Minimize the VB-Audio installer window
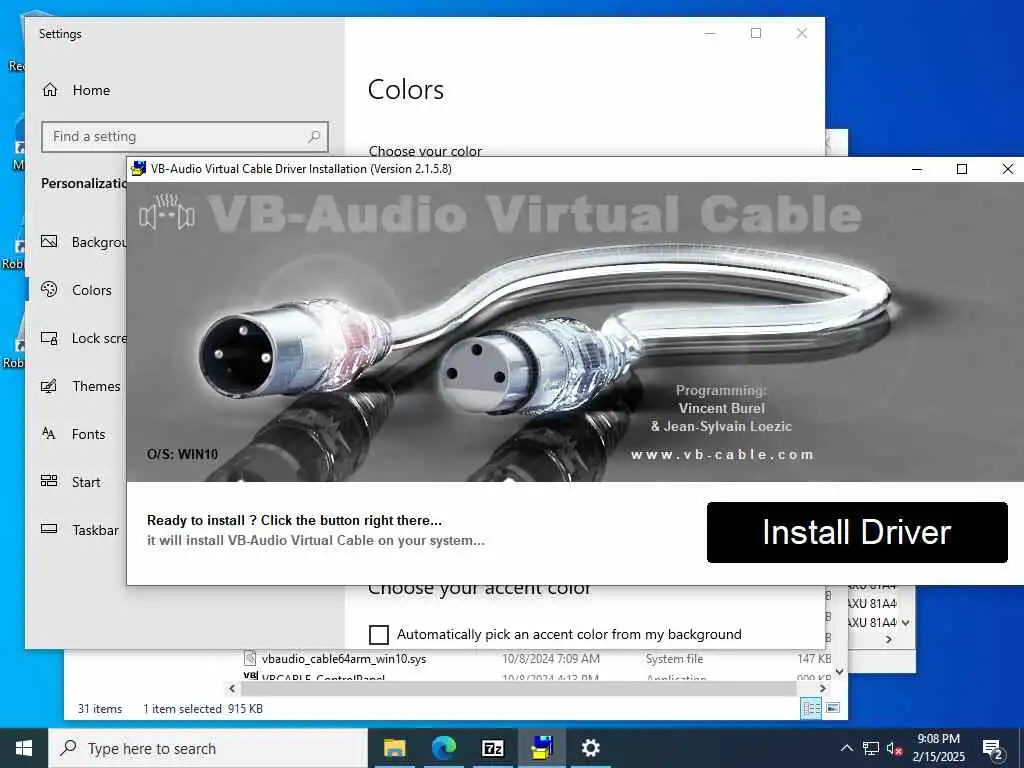This screenshot has height=768, width=1024. click(917, 169)
